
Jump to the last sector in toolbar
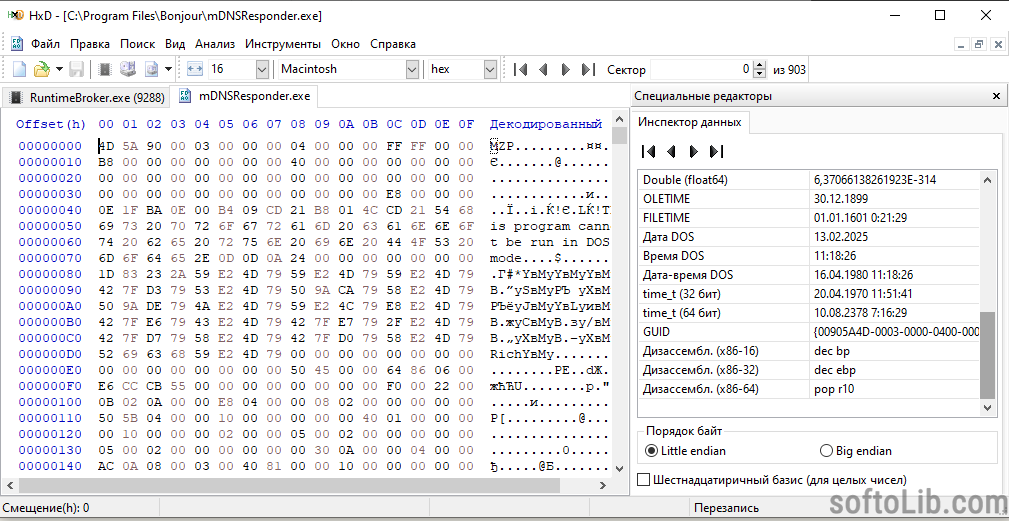click(588, 69)
